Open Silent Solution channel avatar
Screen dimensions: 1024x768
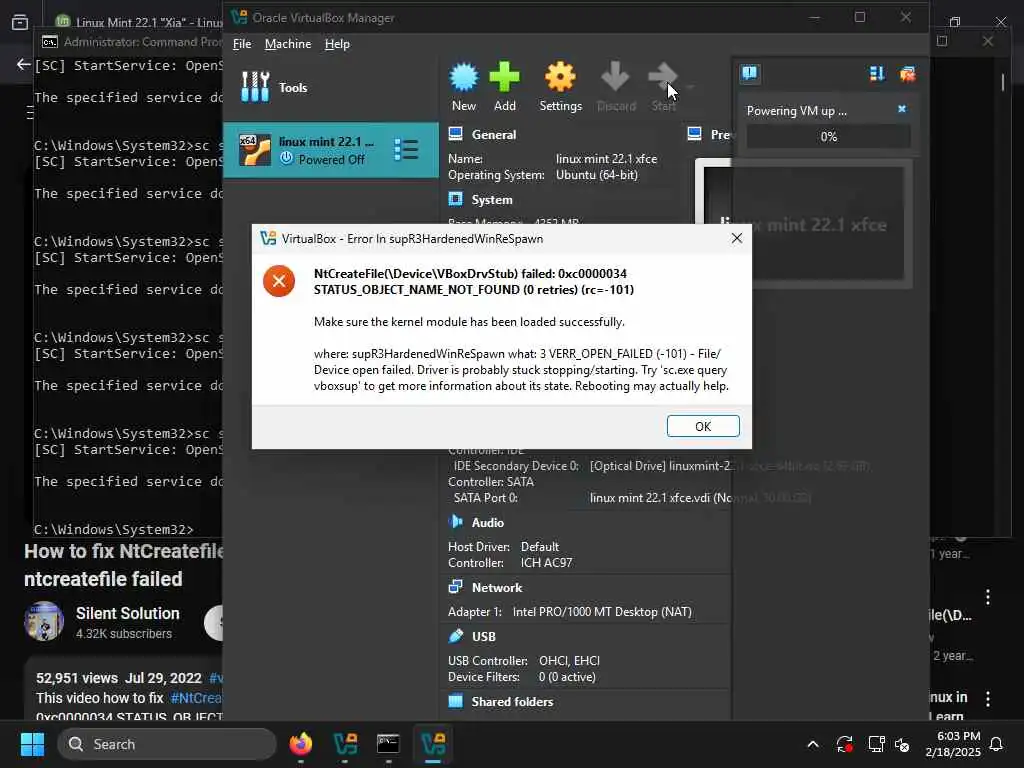click(44, 621)
